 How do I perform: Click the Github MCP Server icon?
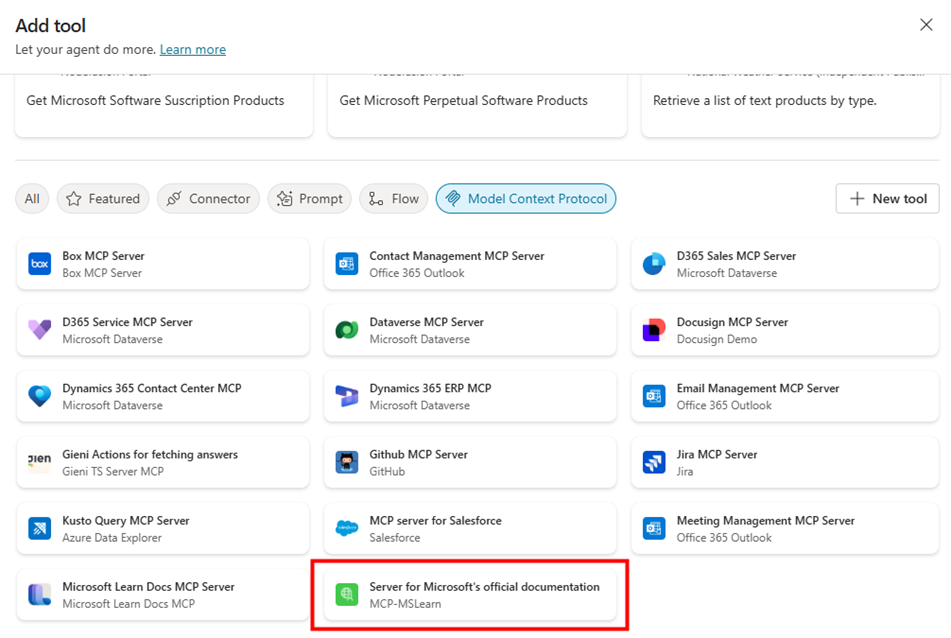[347, 462]
